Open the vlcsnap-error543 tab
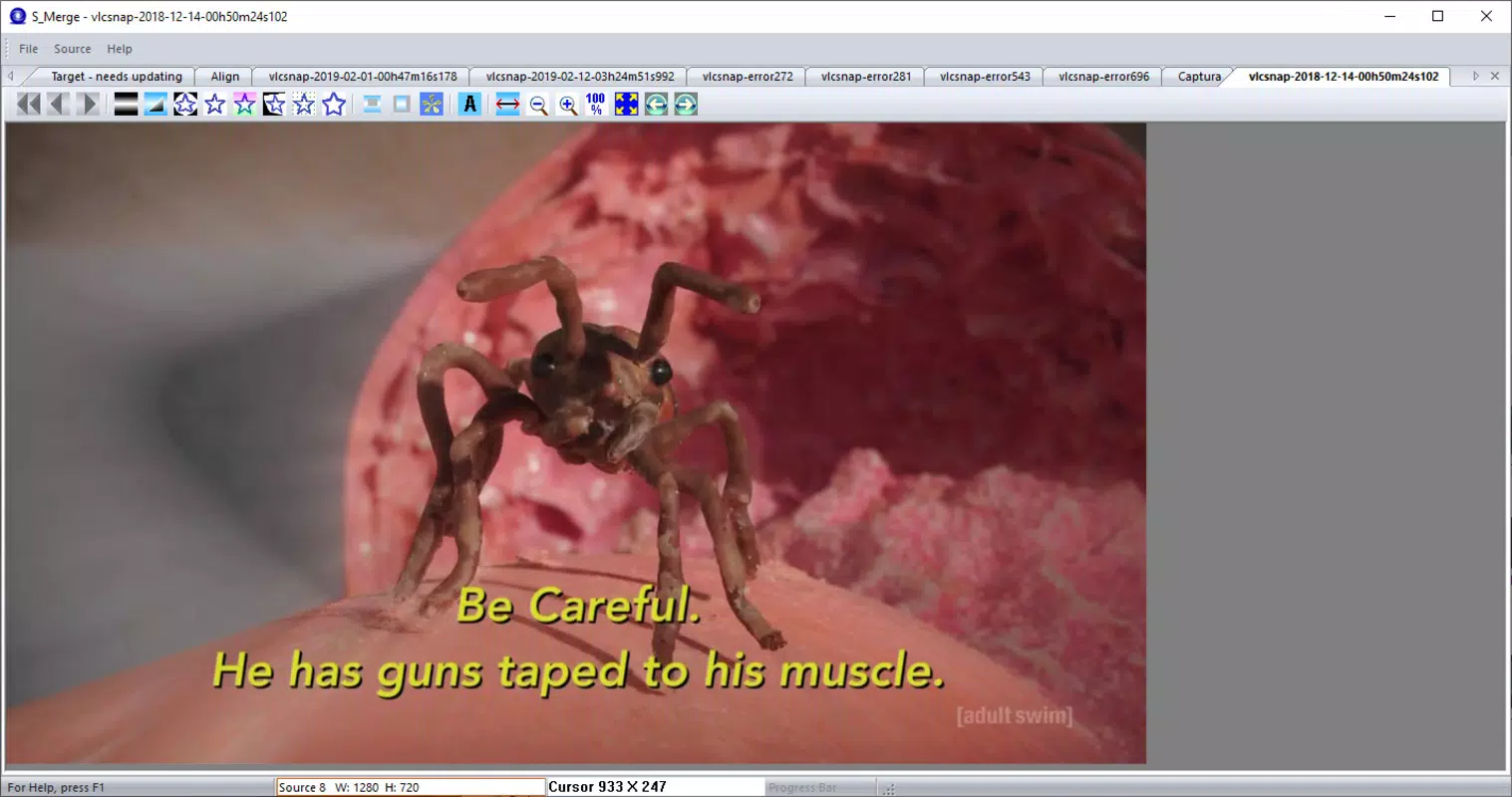The image size is (1512, 797). coord(985,77)
